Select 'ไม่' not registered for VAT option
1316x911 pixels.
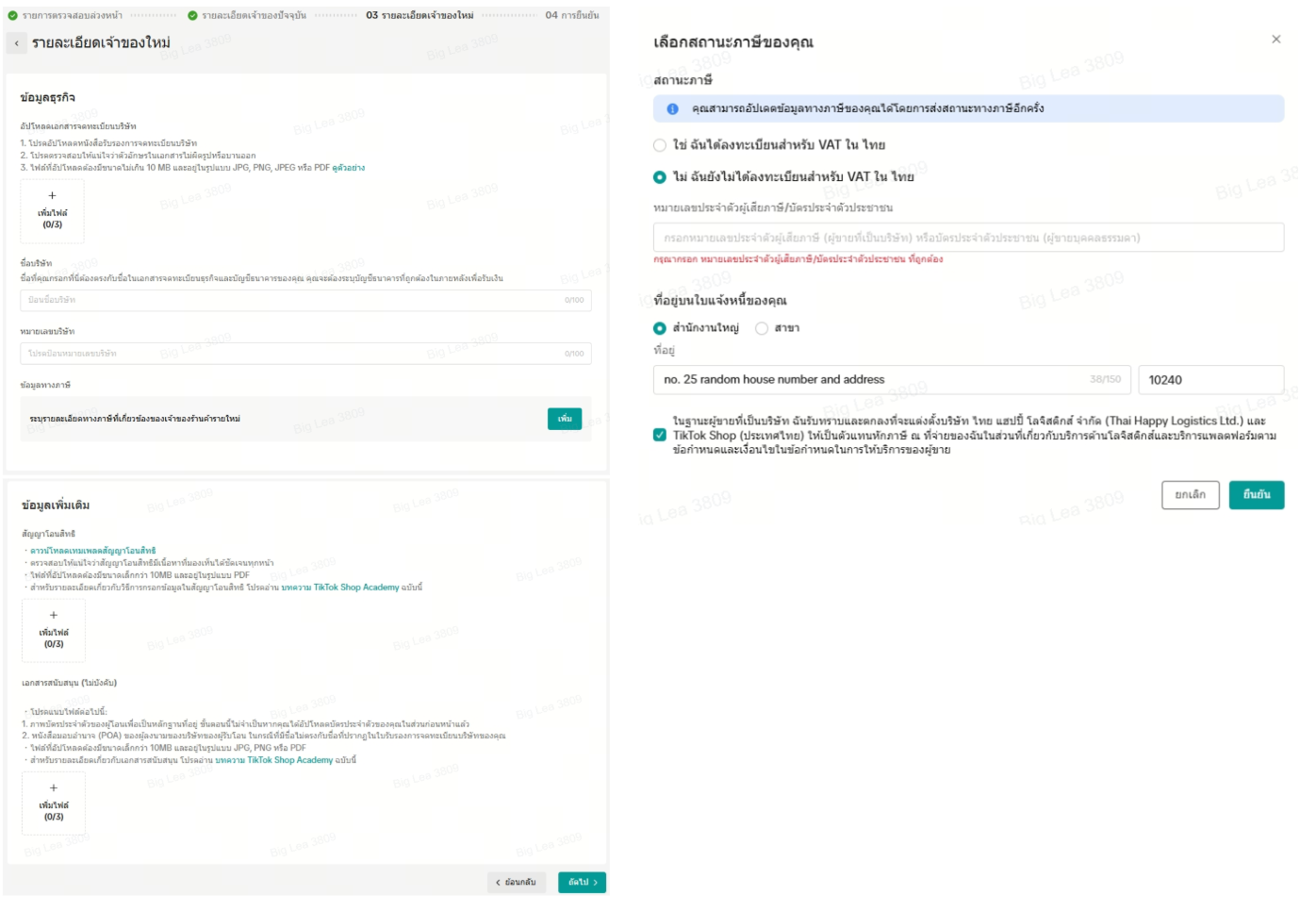(660, 177)
